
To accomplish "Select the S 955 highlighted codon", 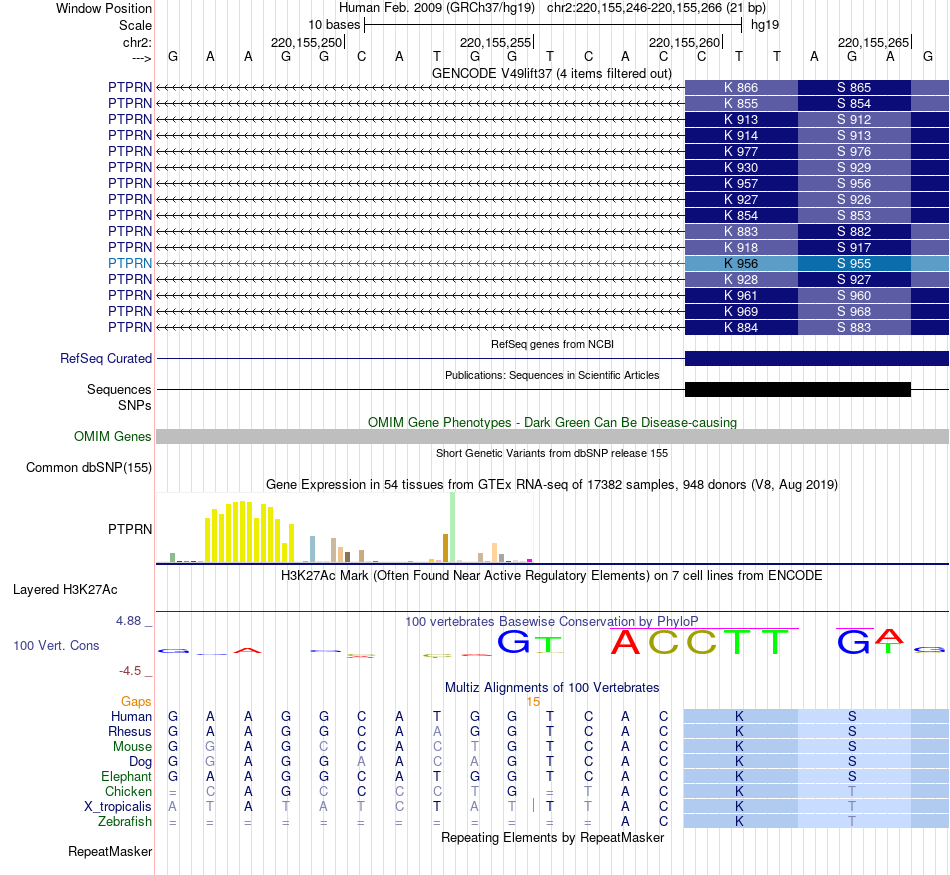I will tap(854, 264).
